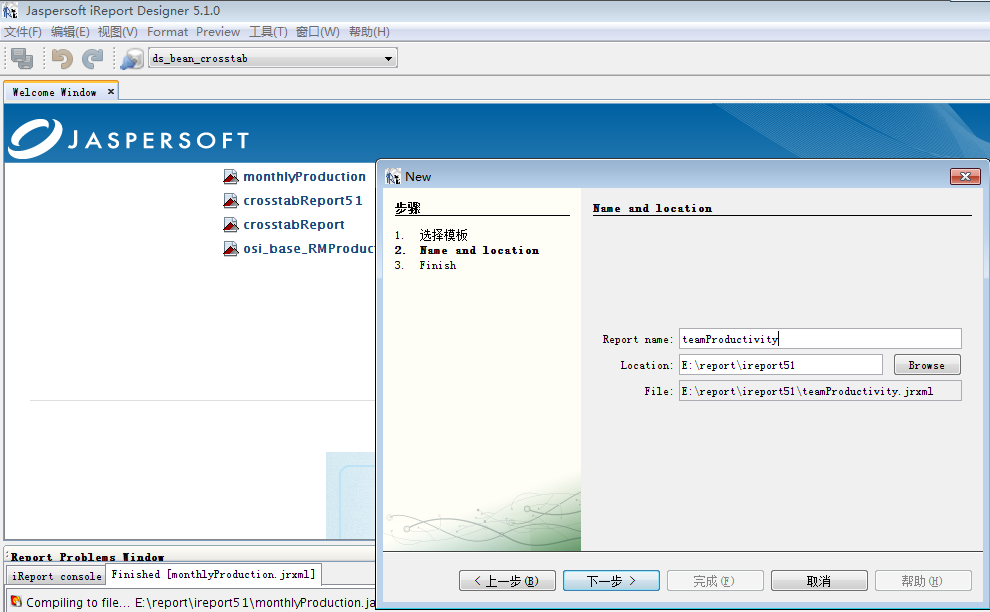The width and height of the screenshot is (990, 612).
Task: Focus the Report name input field
Action: tap(820, 339)
